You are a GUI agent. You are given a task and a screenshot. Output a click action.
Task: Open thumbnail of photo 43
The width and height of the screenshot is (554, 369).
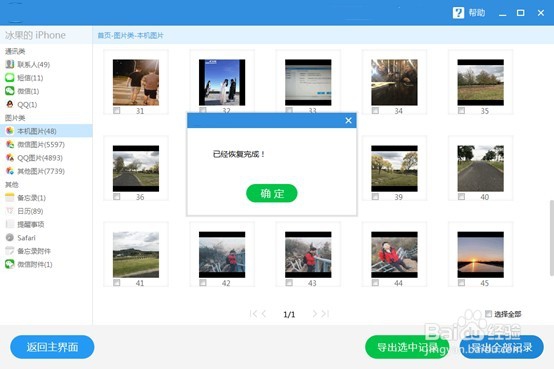coord(308,254)
